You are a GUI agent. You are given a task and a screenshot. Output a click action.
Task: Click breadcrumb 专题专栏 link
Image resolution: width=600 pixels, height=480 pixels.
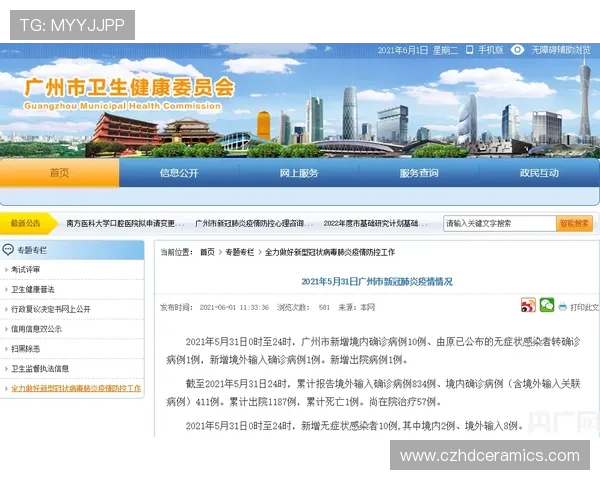[240, 252]
